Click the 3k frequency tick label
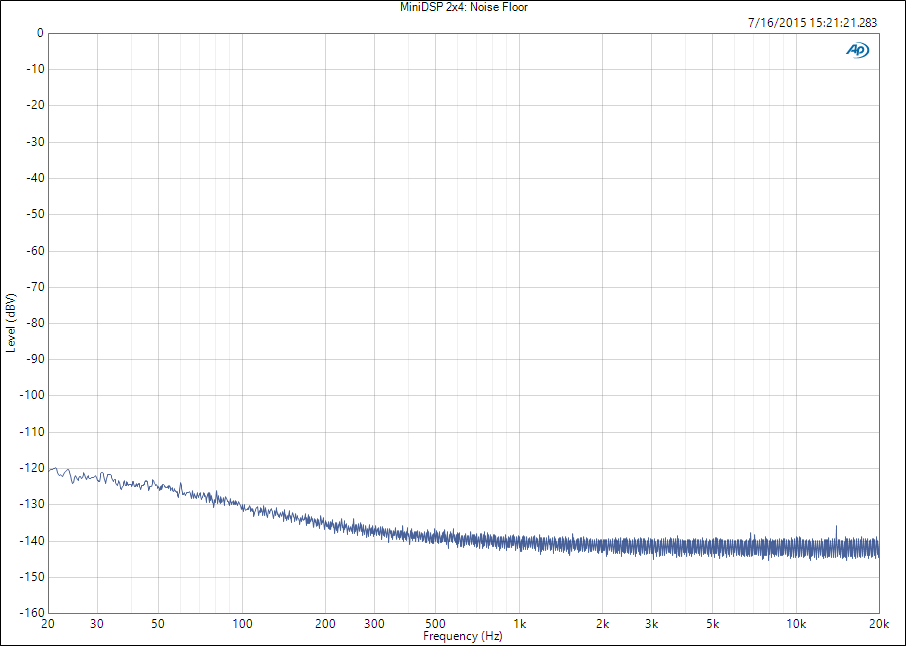906x646 pixels. coord(652,624)
